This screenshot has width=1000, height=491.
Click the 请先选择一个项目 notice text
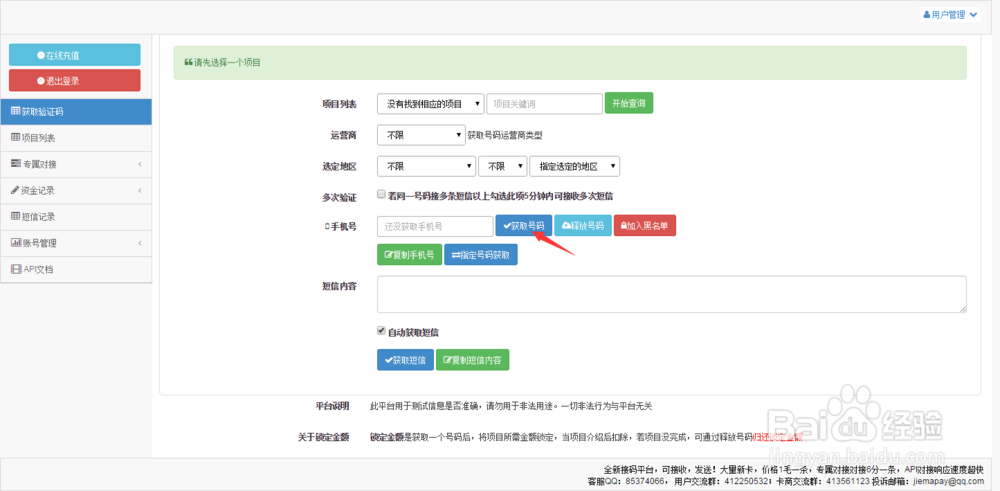coord(227,62)
